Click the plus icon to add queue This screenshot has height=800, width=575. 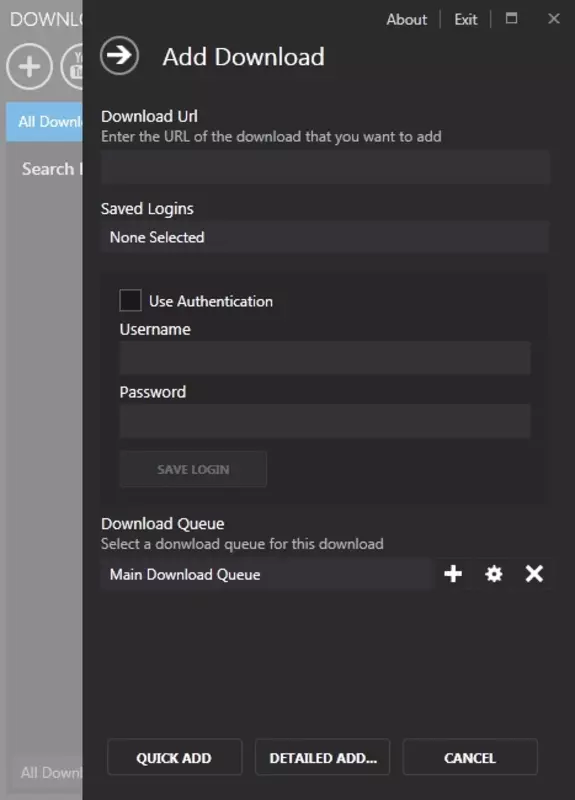coord(453,574)
